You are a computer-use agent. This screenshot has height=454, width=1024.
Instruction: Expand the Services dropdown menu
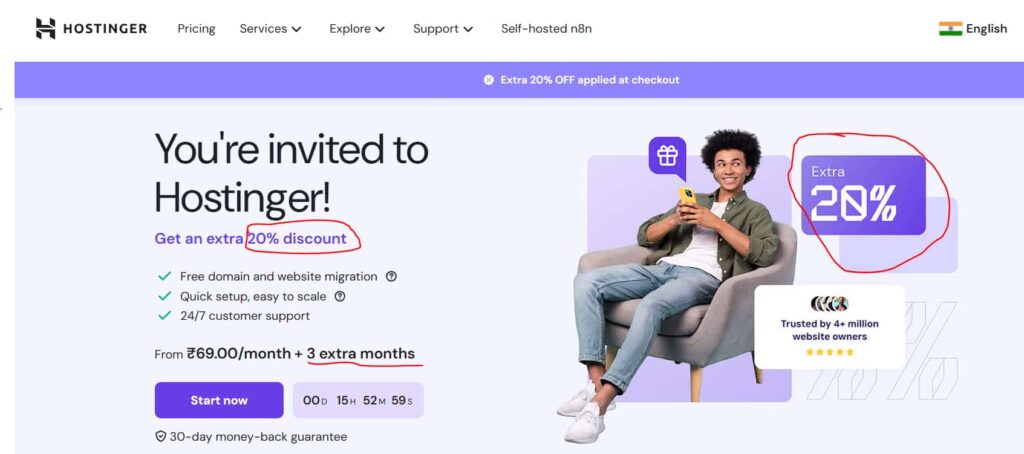click(x=270, y=29)
